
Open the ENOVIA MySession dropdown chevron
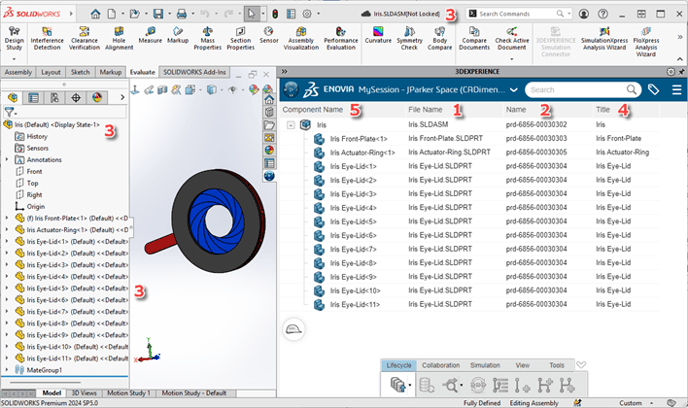point(514,90)
